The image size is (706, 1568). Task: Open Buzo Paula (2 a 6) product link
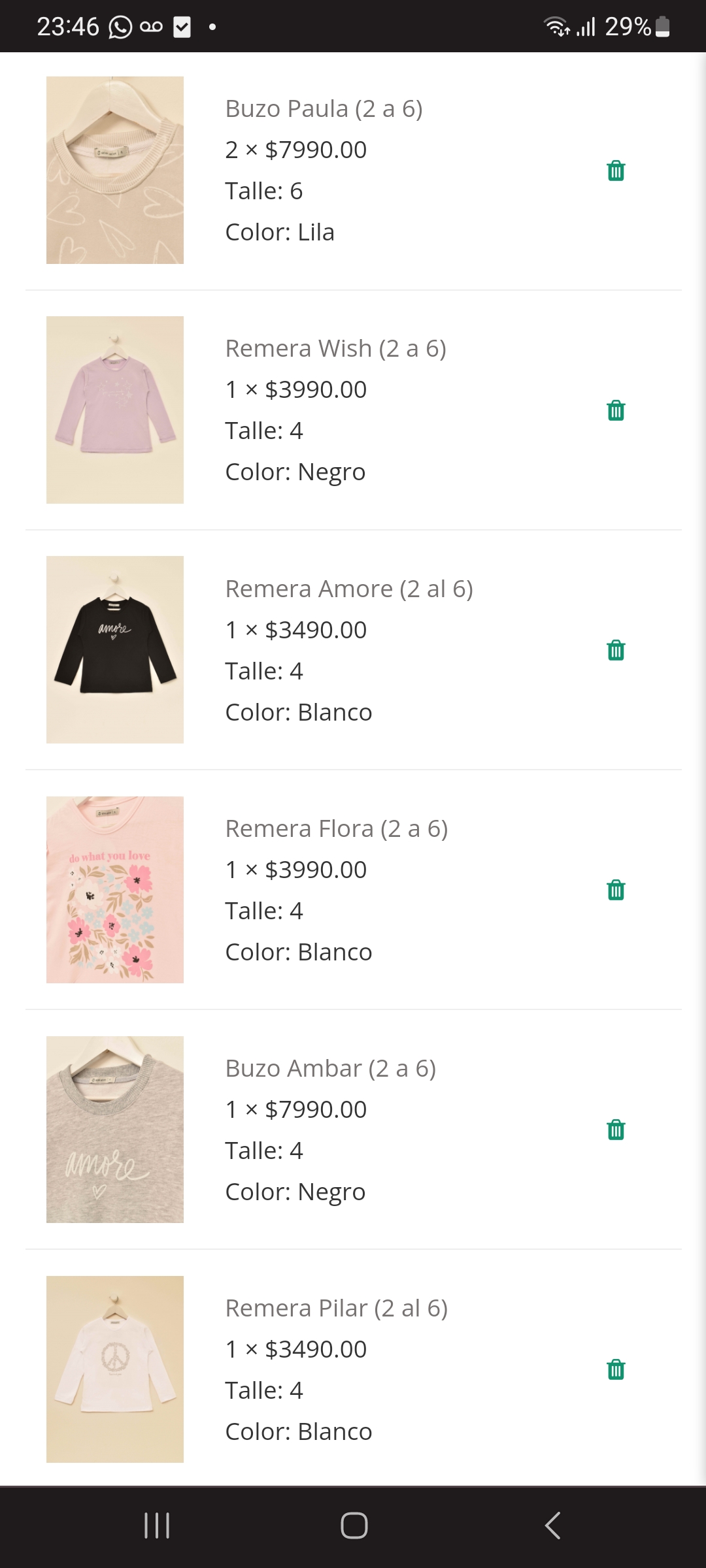click(x=324, y=108)
